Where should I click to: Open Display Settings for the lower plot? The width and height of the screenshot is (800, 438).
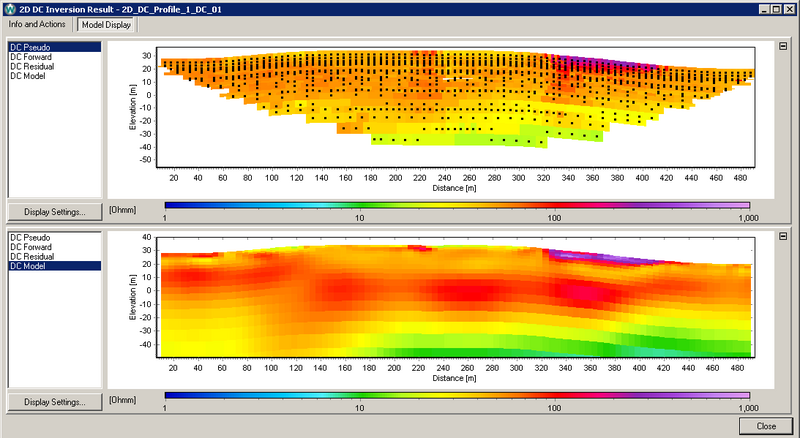tap(55, 402)
